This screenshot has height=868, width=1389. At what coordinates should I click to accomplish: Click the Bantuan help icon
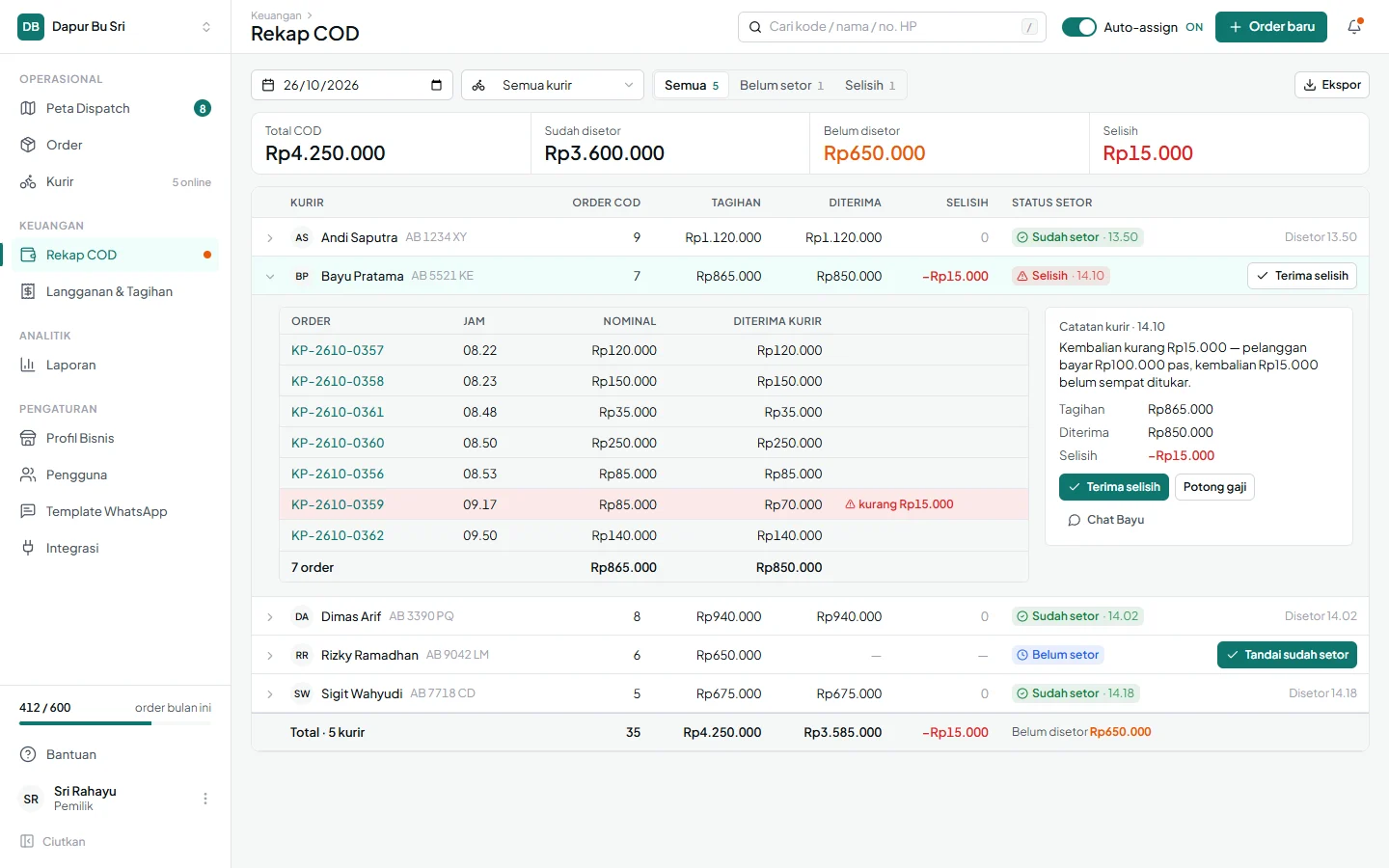28,754
